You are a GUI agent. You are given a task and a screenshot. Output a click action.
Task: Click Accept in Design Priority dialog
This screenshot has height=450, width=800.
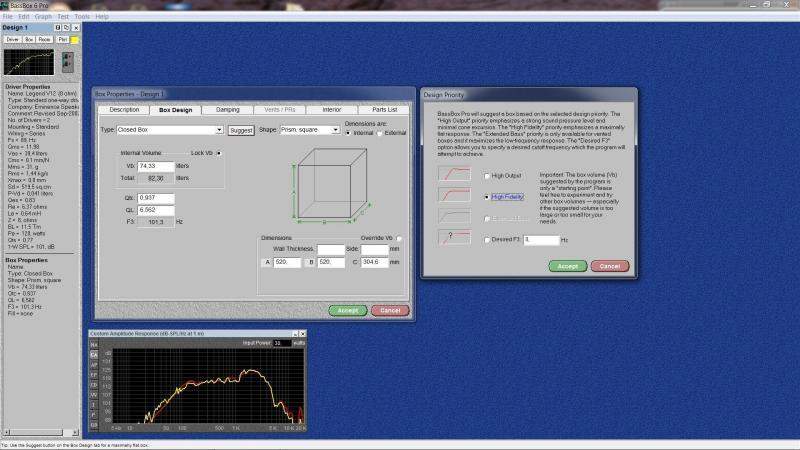(x=566, y=266)
